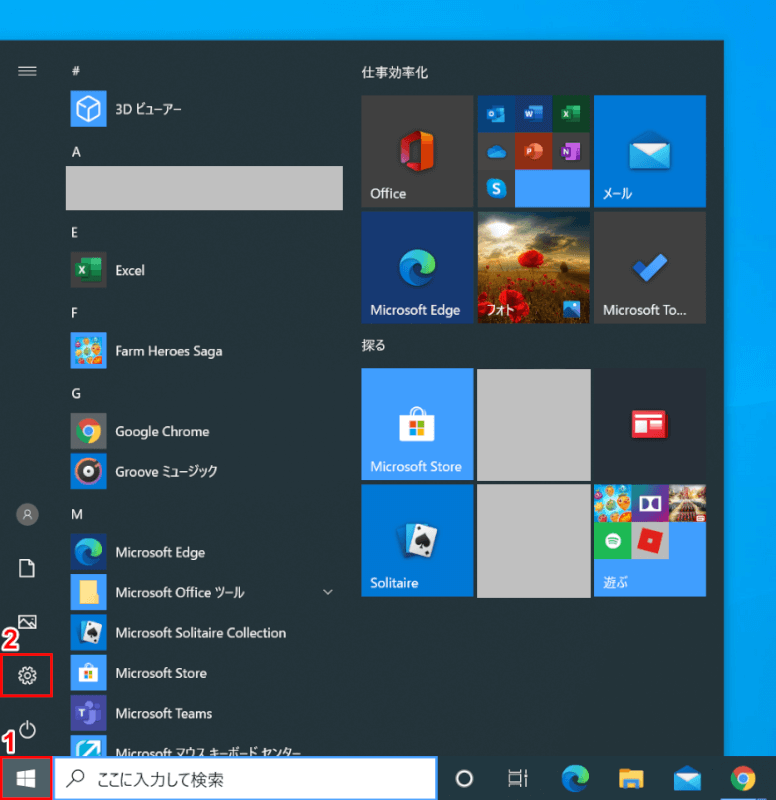The height and width of the screenshot is (800, 776).
Task: Open Skype in the Office folder tile
Action: pos(496,188)
